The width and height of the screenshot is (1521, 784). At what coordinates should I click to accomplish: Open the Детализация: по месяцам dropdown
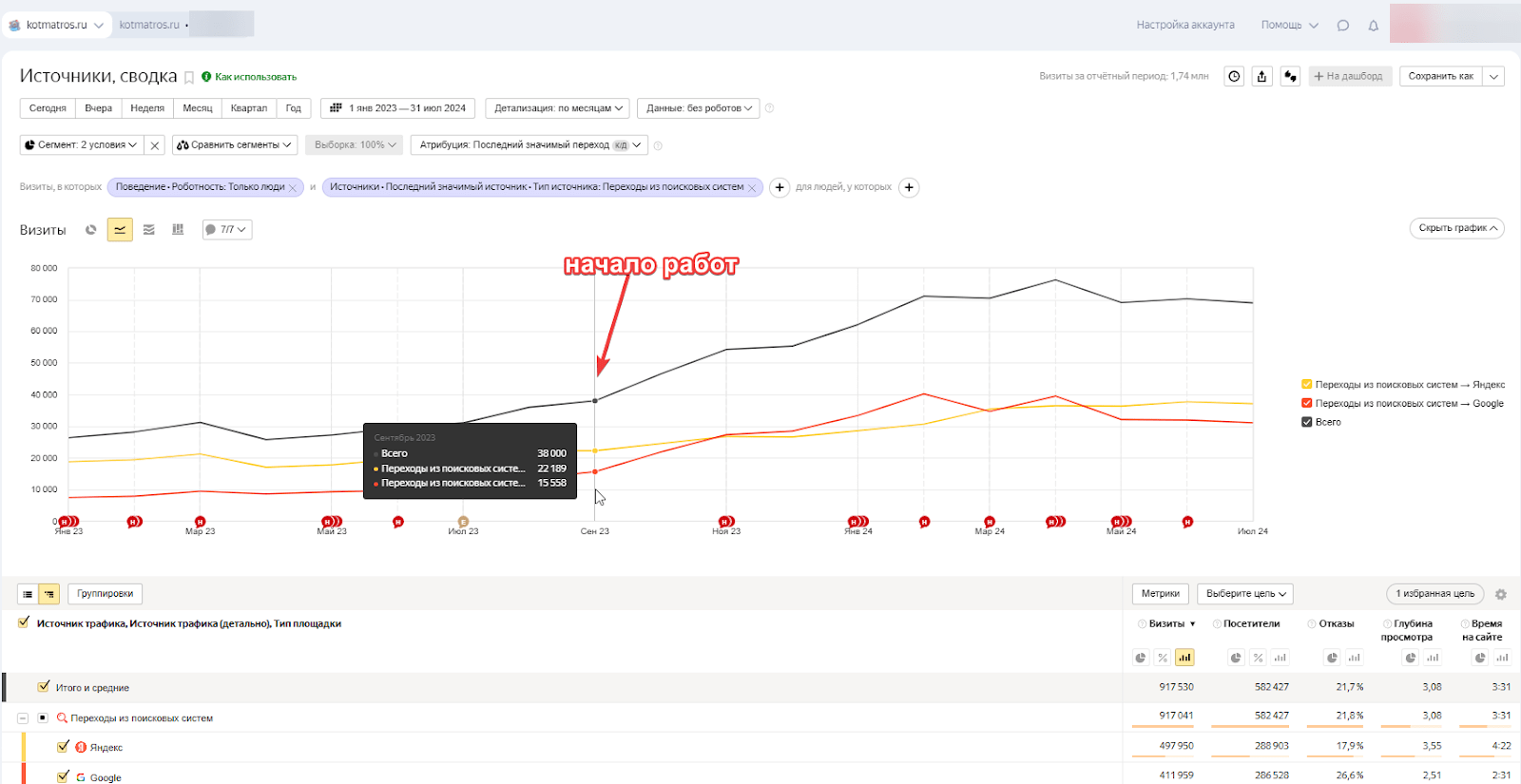click(557, 108)
